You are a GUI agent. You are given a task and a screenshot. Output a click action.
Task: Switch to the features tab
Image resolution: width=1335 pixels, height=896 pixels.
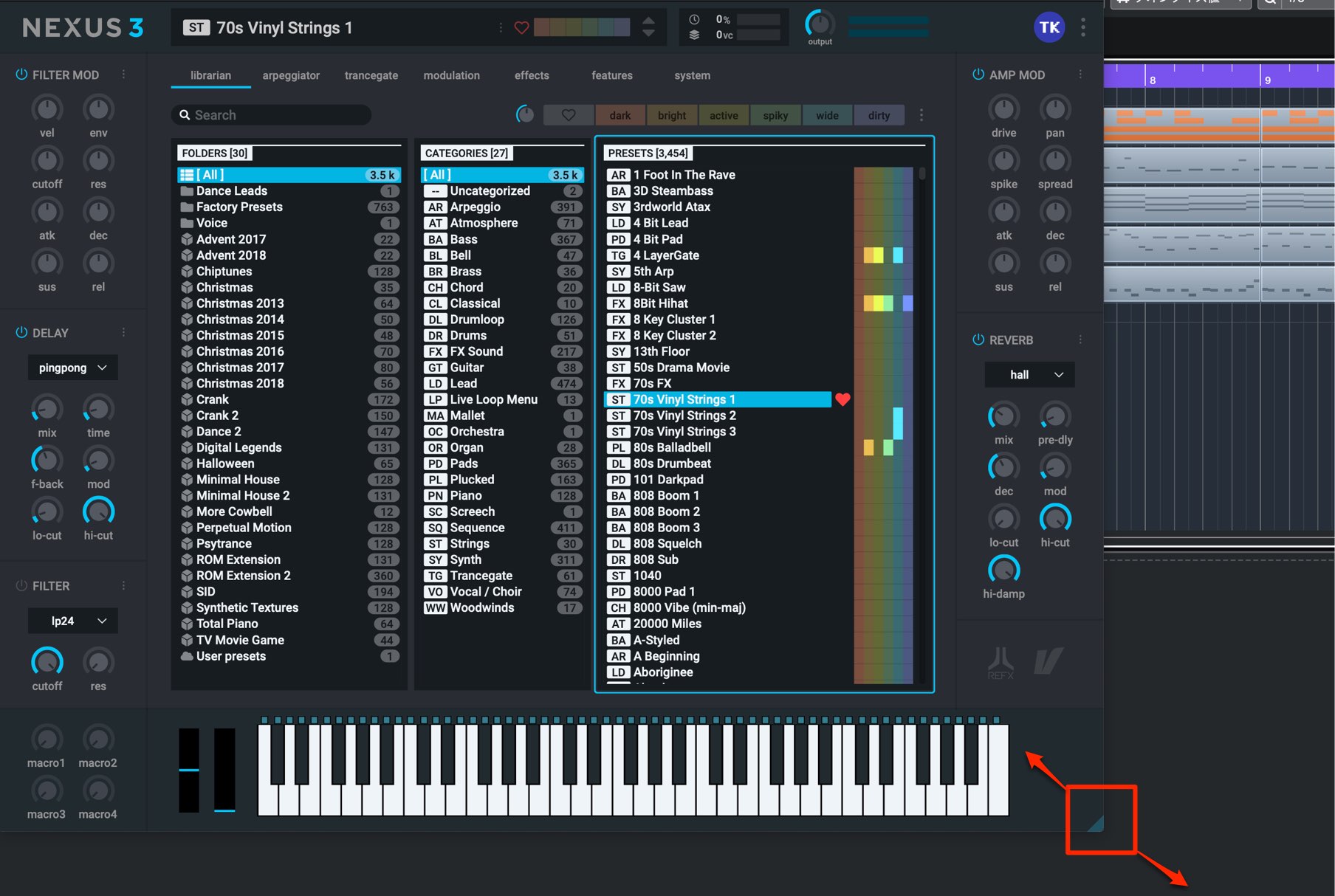tap(611, 75)
